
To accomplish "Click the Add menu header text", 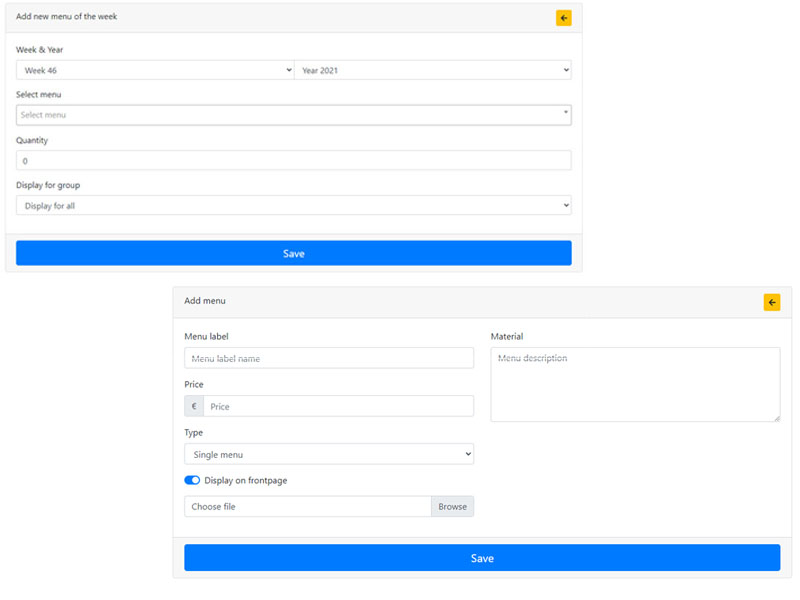I will pos(207,301).
